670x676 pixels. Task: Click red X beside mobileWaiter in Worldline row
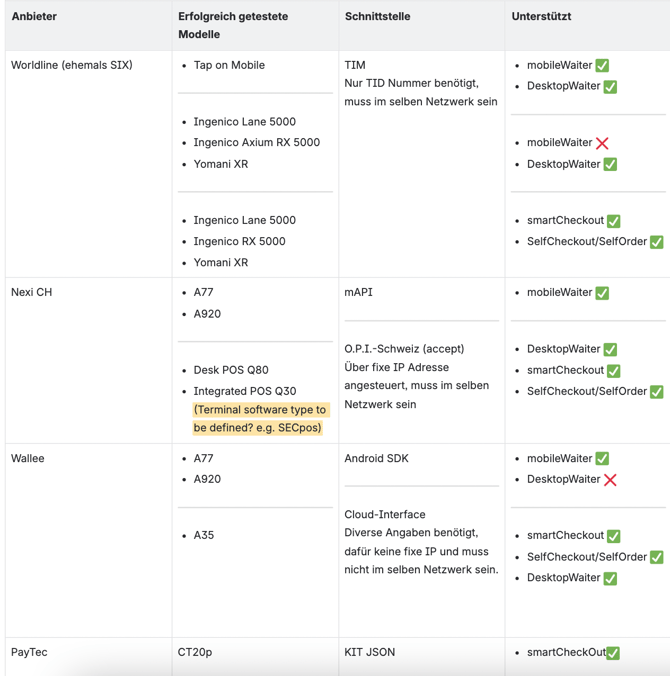point(602,143)
